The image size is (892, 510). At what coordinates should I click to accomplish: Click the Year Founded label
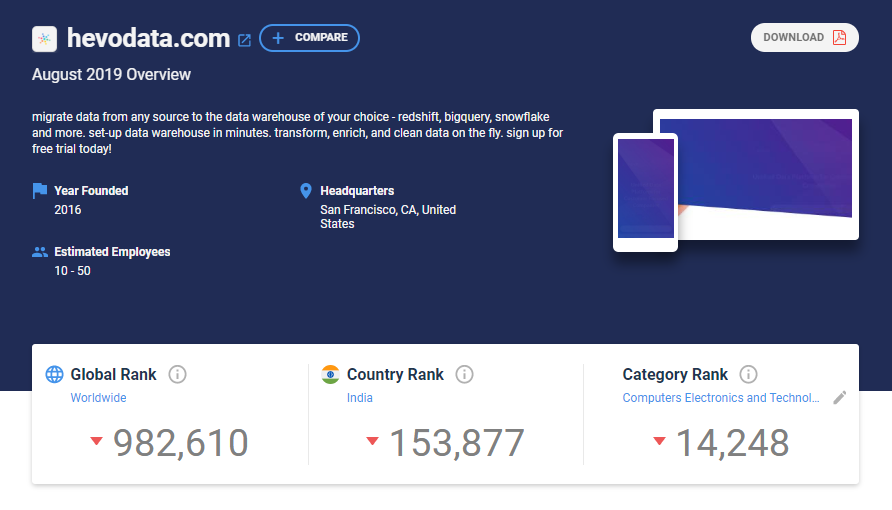[91, 191]
